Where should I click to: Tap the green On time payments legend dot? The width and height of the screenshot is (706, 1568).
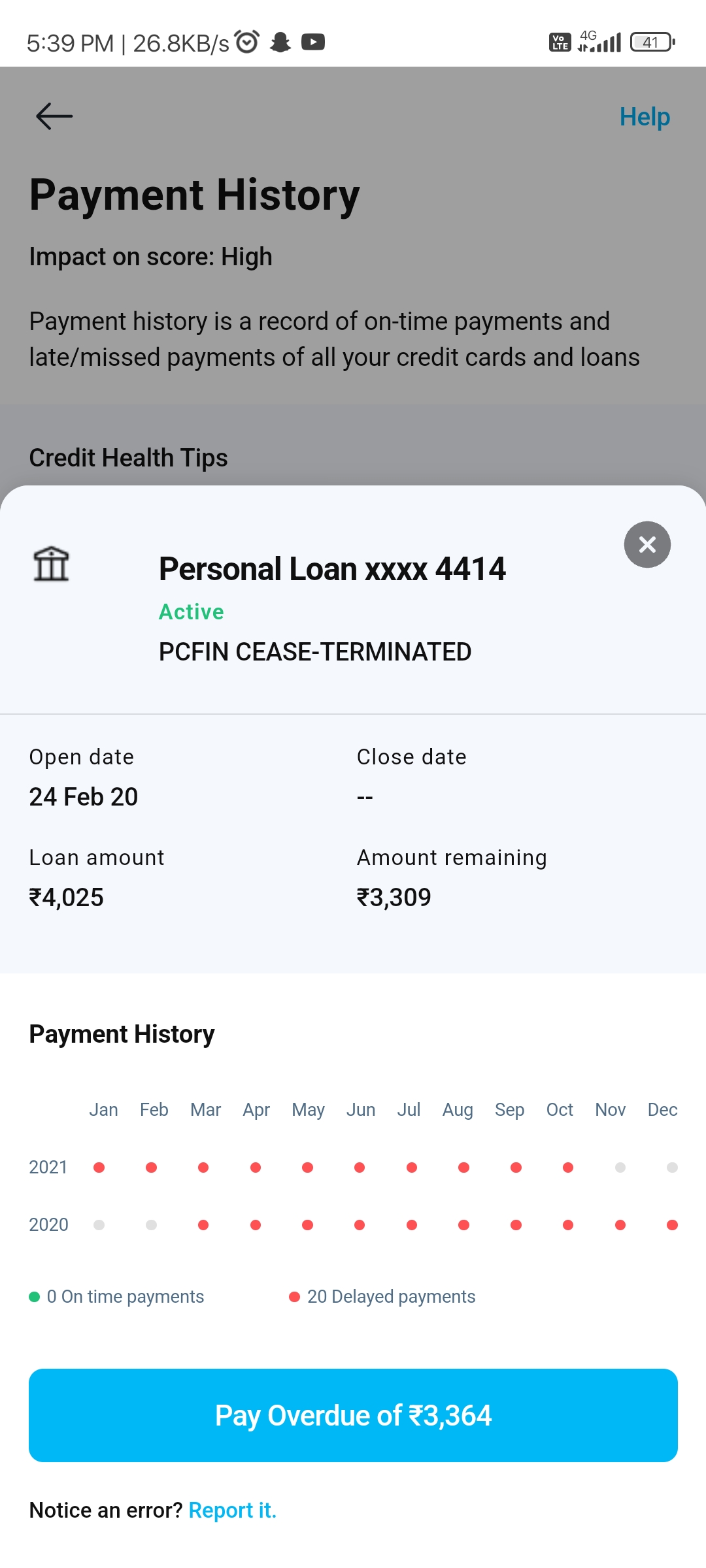(35, 1297)
